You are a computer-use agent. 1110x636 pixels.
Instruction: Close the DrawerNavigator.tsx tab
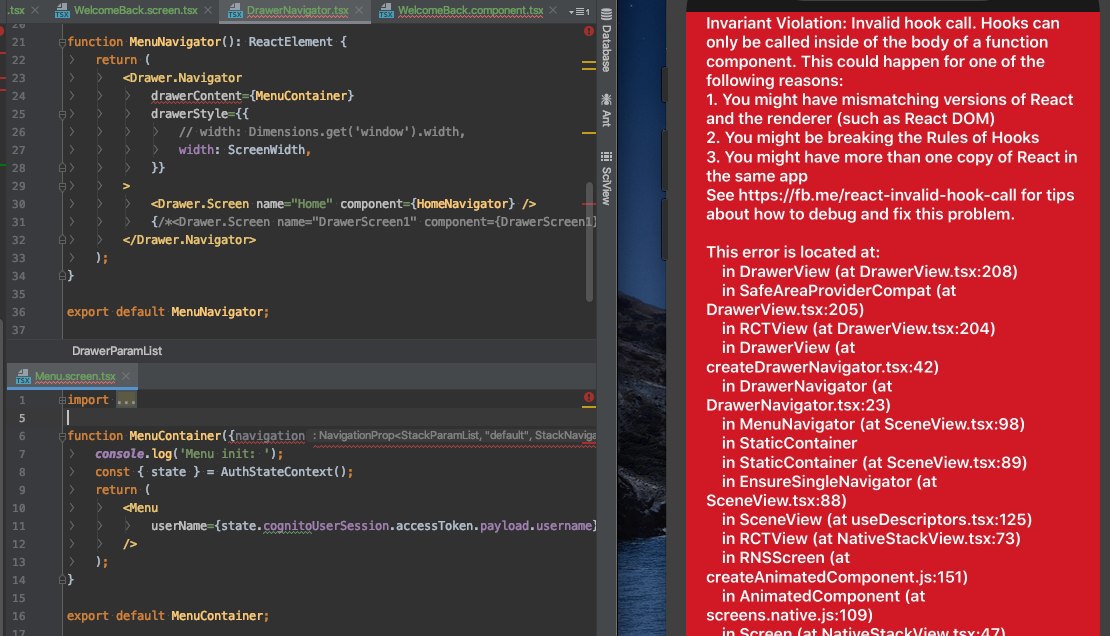pyautogui.click(x=359, y=10)
